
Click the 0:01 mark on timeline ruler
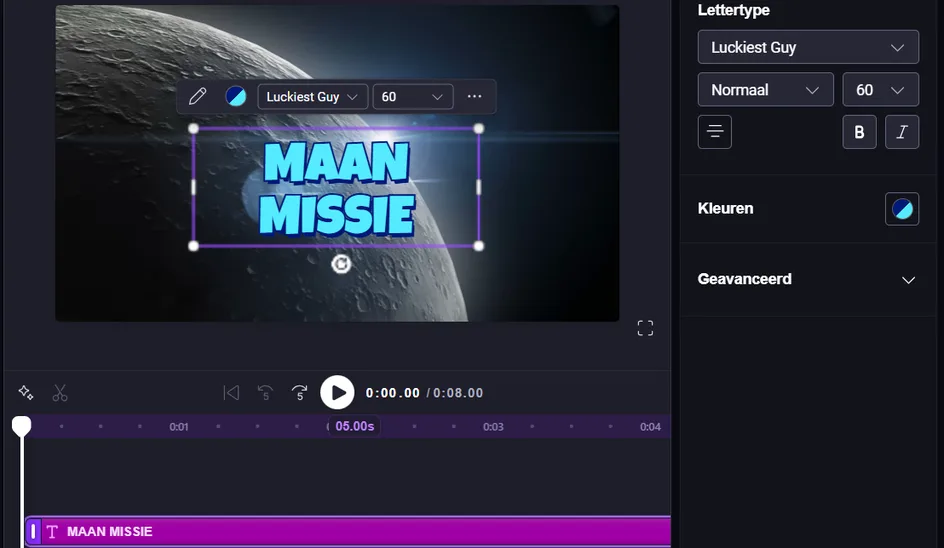[x=179, y=427]
